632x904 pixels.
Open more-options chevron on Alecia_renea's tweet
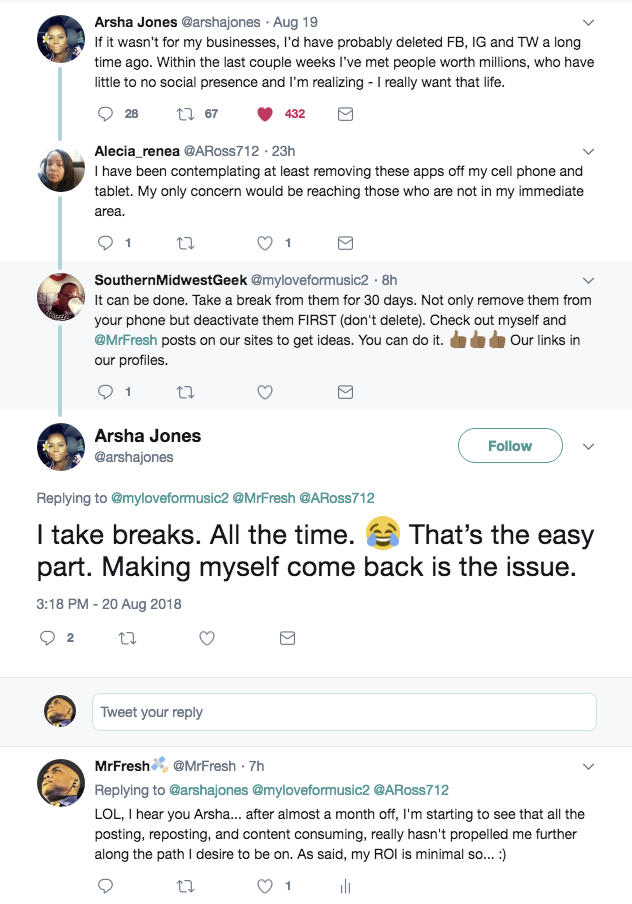[589, 151]
